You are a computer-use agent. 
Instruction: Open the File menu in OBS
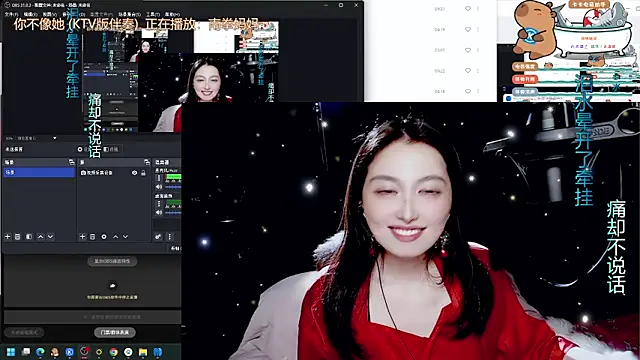pos(11,14)
